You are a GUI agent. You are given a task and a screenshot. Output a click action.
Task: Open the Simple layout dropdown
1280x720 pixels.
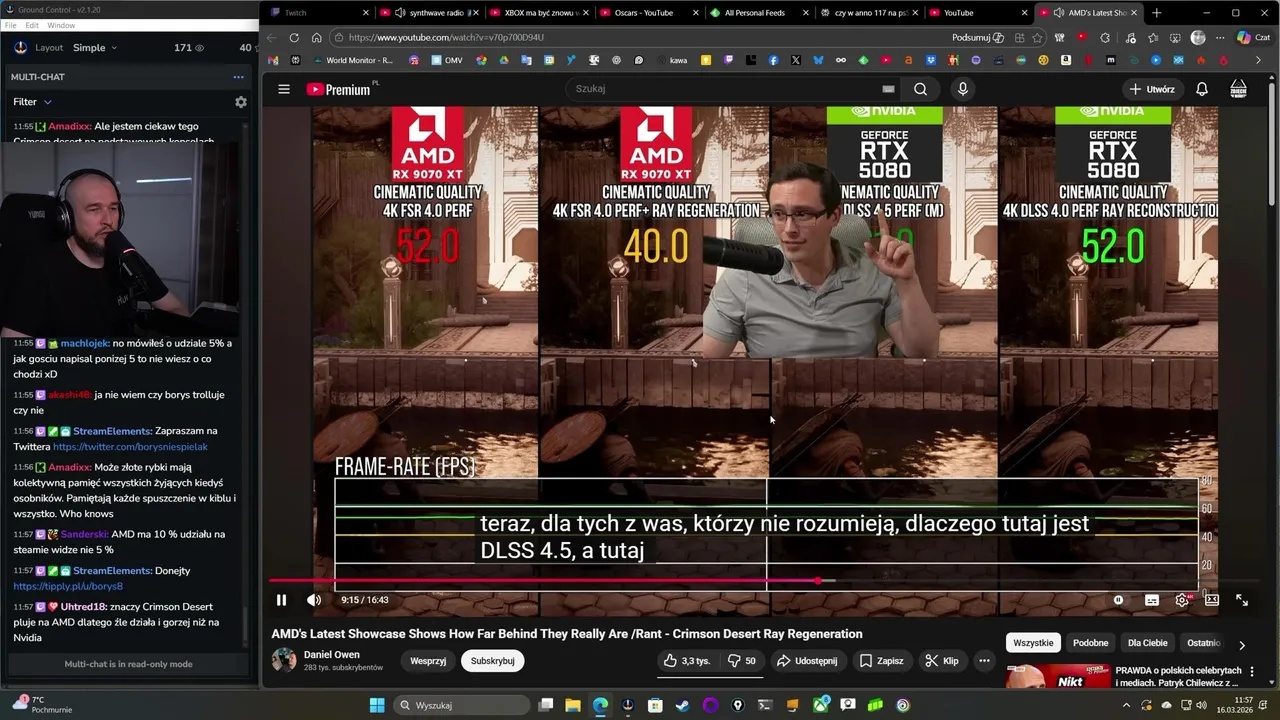(94, 48)
